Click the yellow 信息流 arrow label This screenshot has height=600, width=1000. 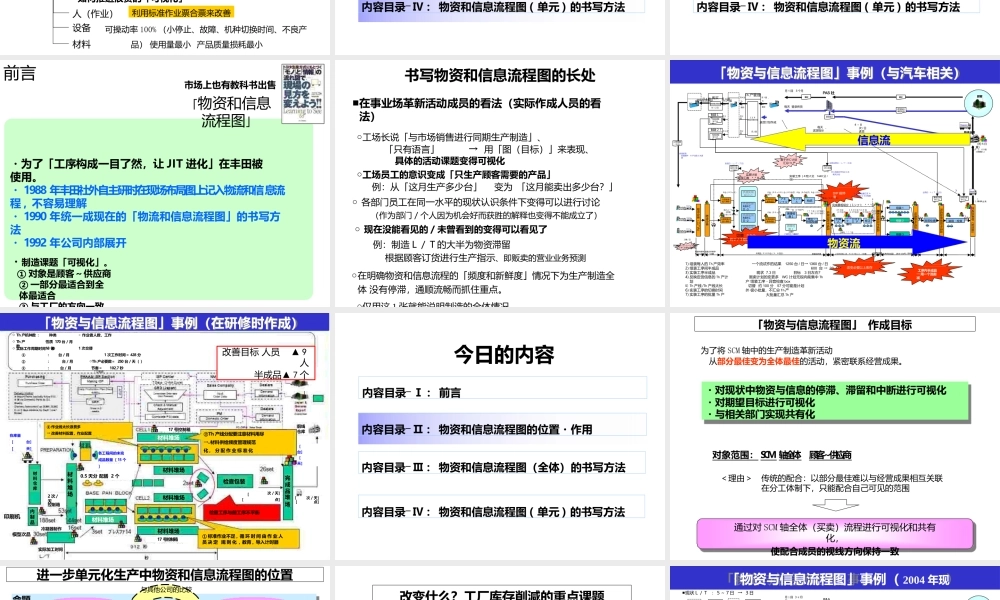(873, 140)
